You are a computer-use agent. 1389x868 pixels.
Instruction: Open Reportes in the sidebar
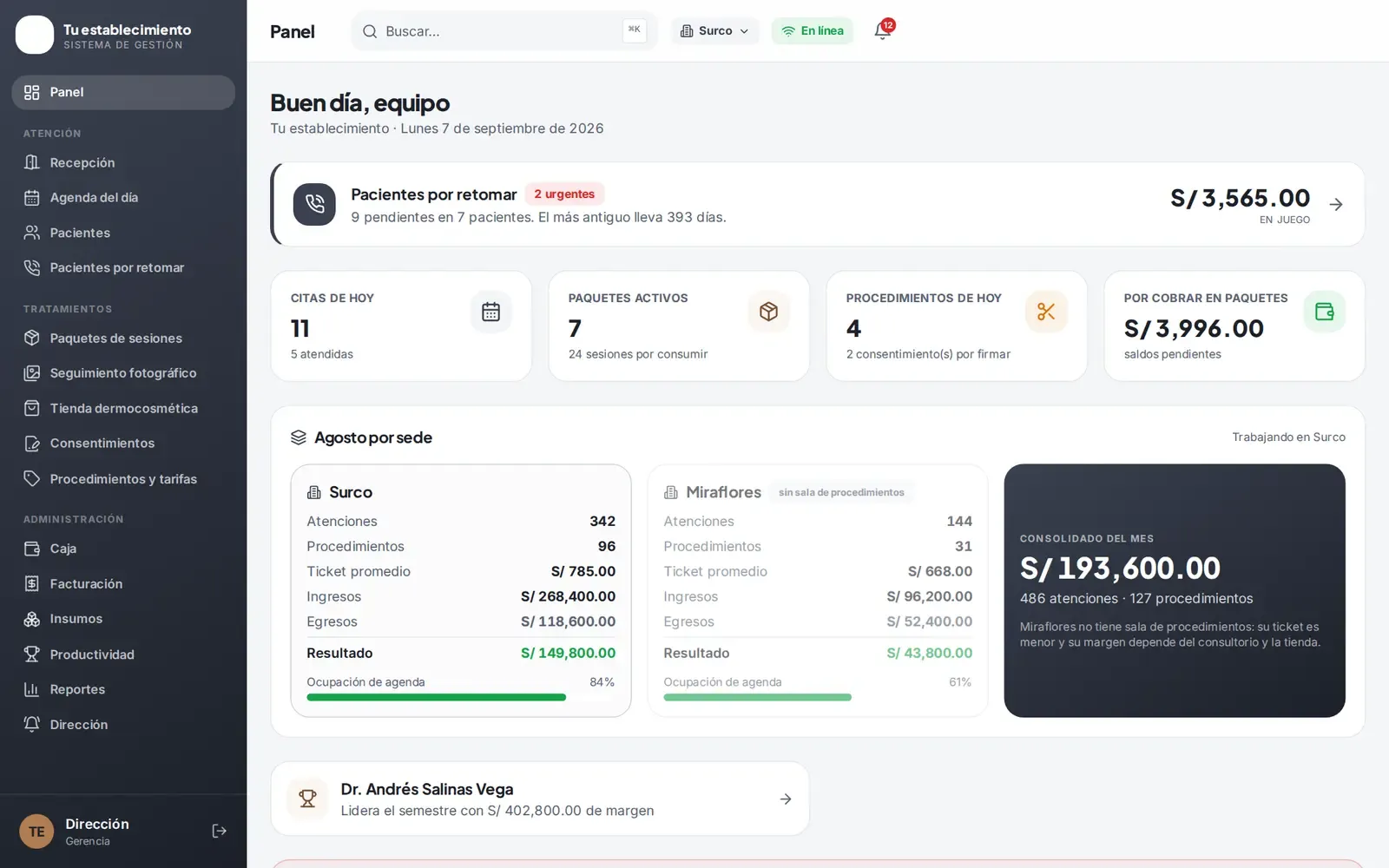(x=123, y=689)
